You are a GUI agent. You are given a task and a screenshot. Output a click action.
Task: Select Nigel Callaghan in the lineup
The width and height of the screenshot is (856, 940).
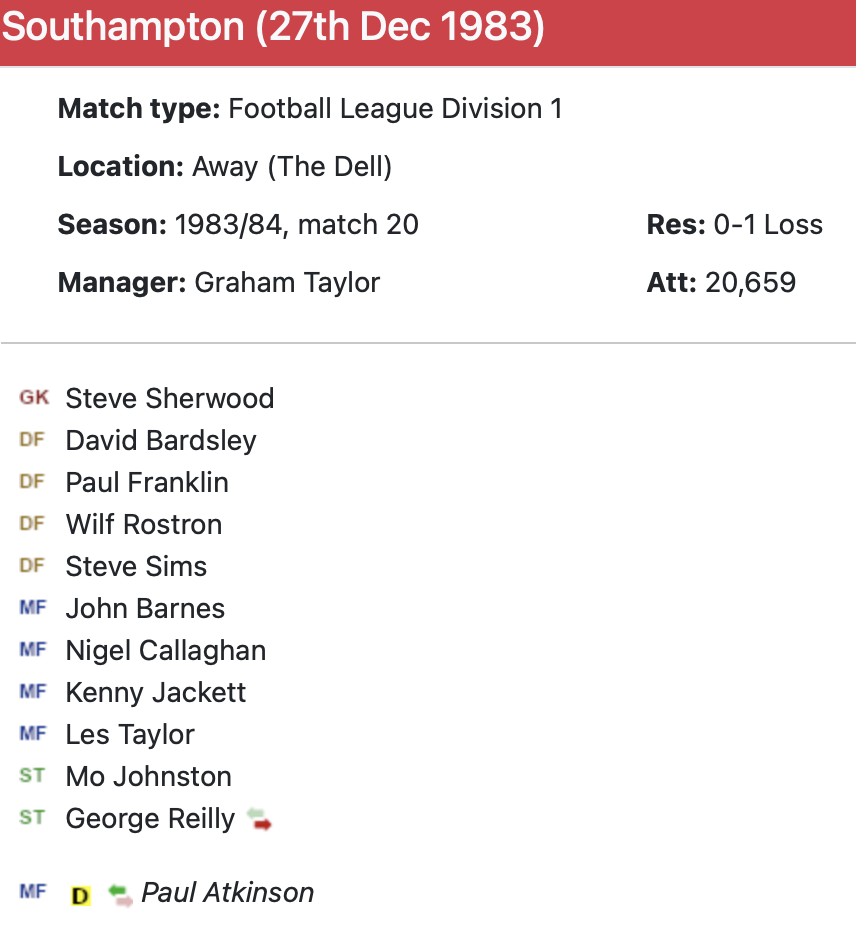coord(165,650)
